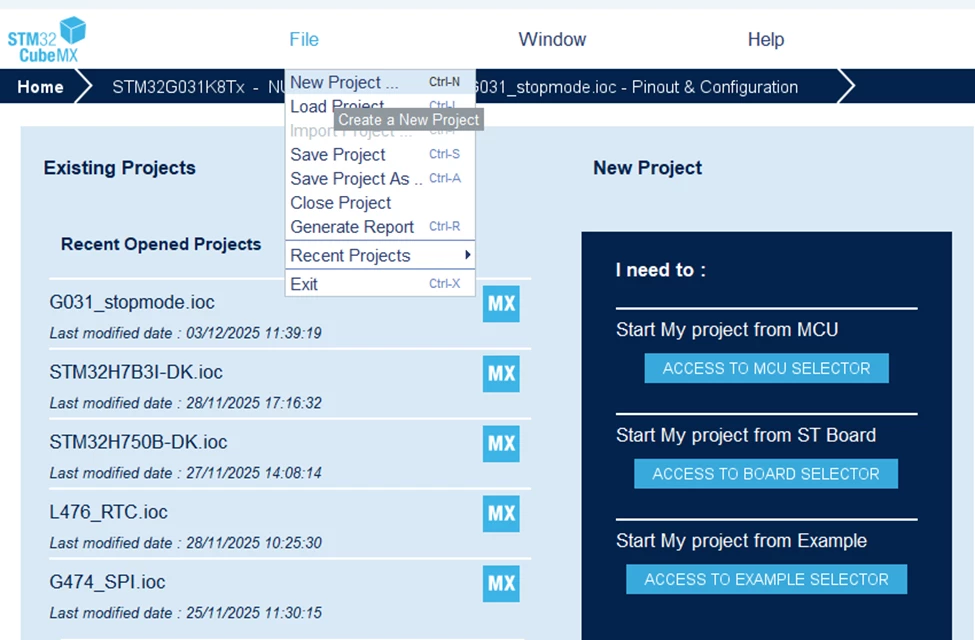Open L476_RTC.ioc via its MX icon
Screen dimensions: 975x640
[x=501, y=513]
